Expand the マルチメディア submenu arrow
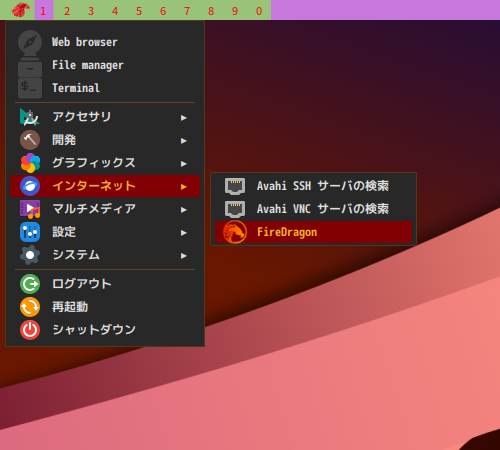The width and height of the screenshot is (500, 450). [x=183, y=210]
